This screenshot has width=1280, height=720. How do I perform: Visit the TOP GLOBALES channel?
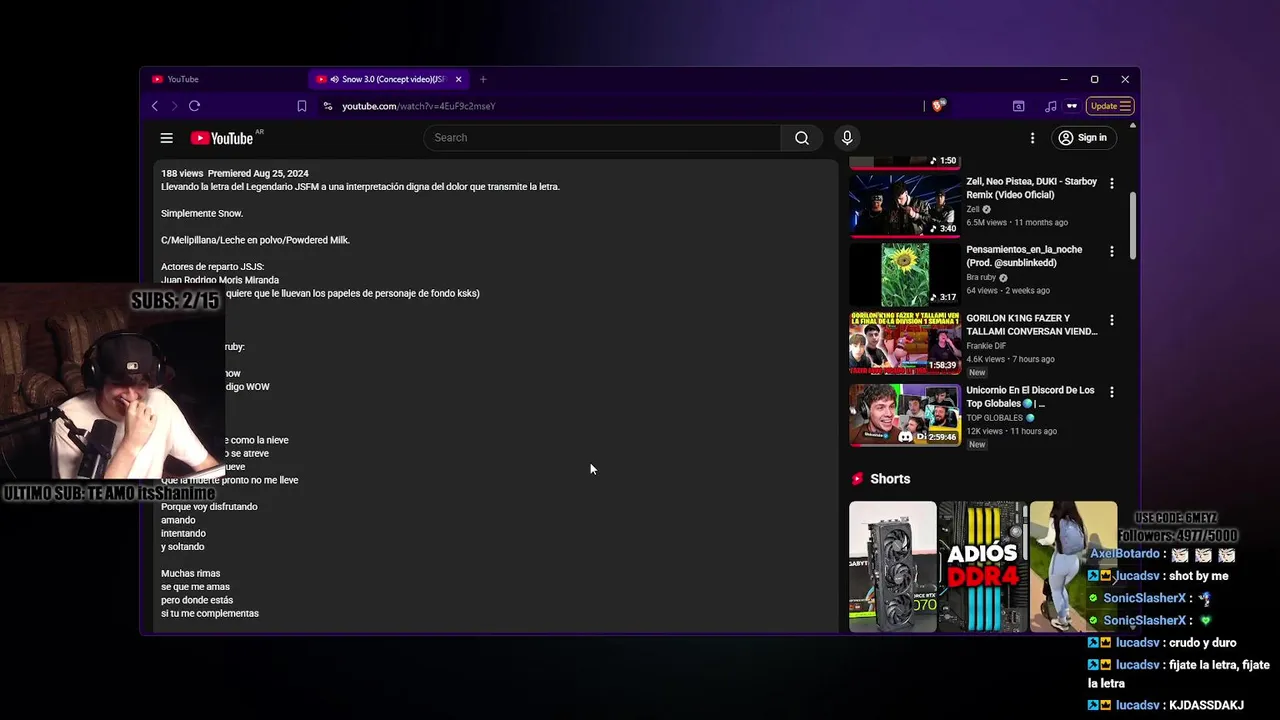tap(995, 418)
